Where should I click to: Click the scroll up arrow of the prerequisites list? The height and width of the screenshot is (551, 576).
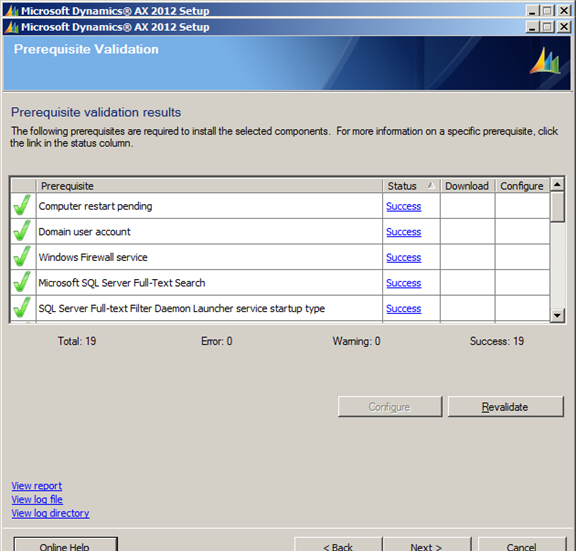(x=557, y=184)
